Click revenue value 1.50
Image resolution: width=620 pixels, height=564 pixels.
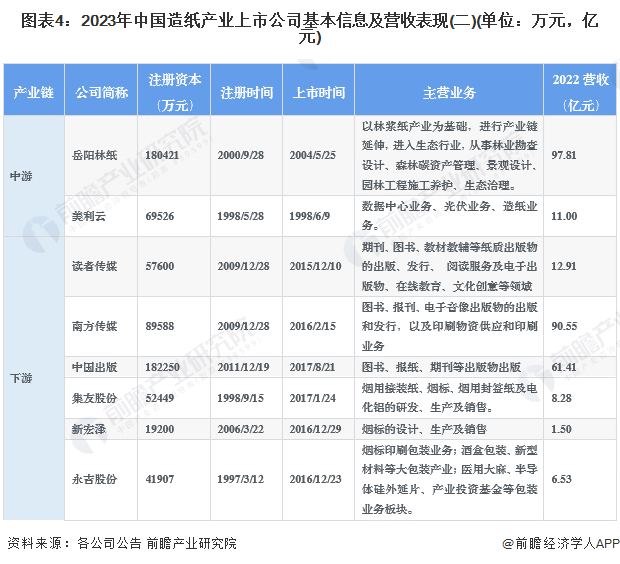click(x=561, y=429)
